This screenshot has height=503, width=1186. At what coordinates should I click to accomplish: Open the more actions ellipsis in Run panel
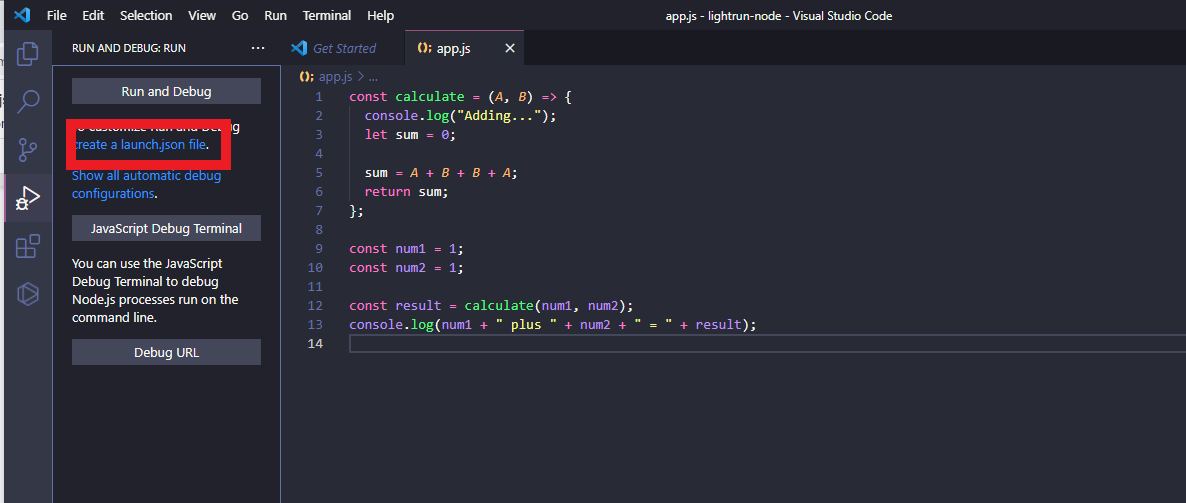tap(258, 48)
